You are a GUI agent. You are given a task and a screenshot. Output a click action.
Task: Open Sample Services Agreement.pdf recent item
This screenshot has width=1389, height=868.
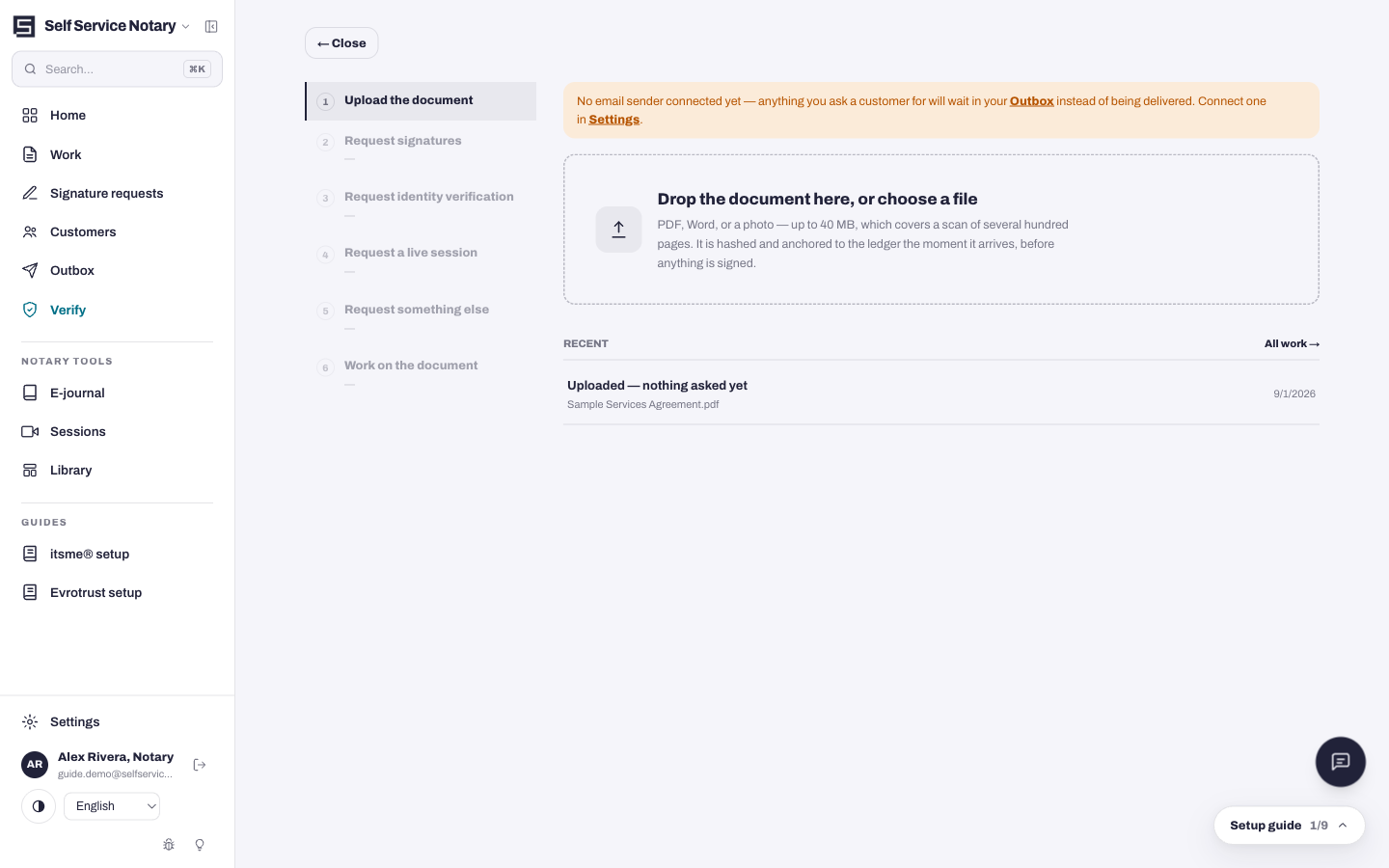point(941,393)
